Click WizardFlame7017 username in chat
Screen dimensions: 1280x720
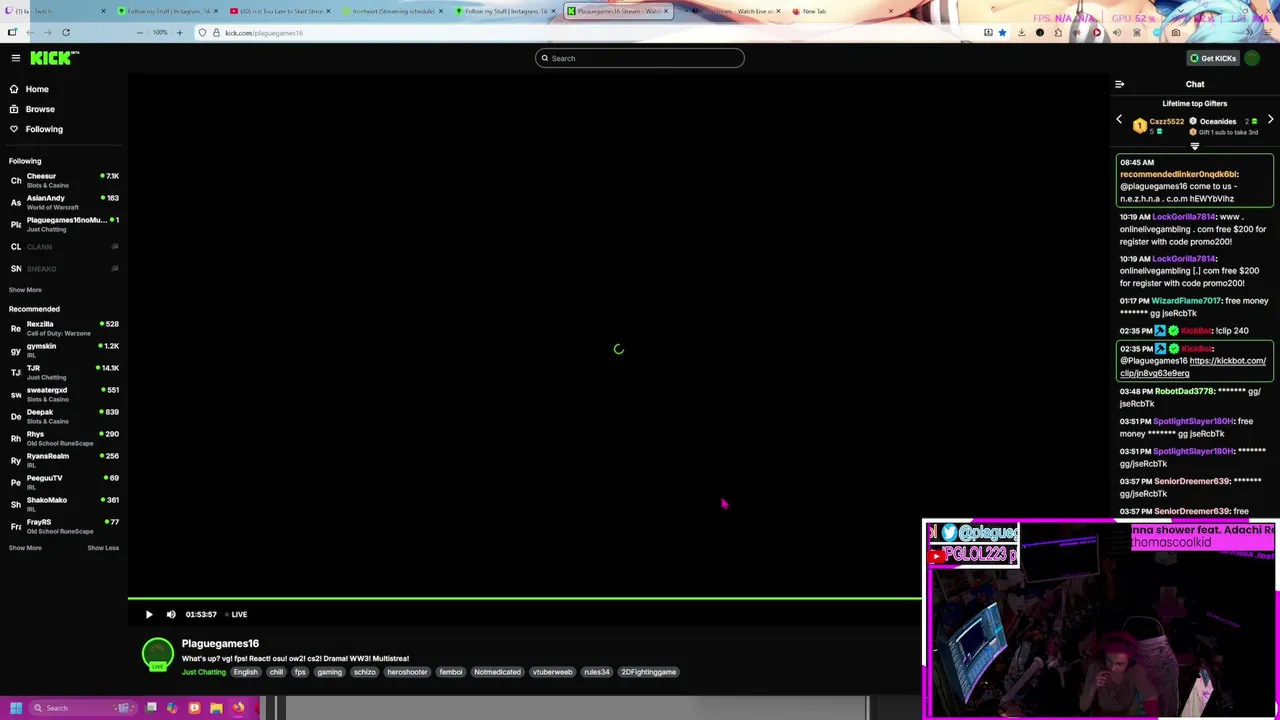1186,301
